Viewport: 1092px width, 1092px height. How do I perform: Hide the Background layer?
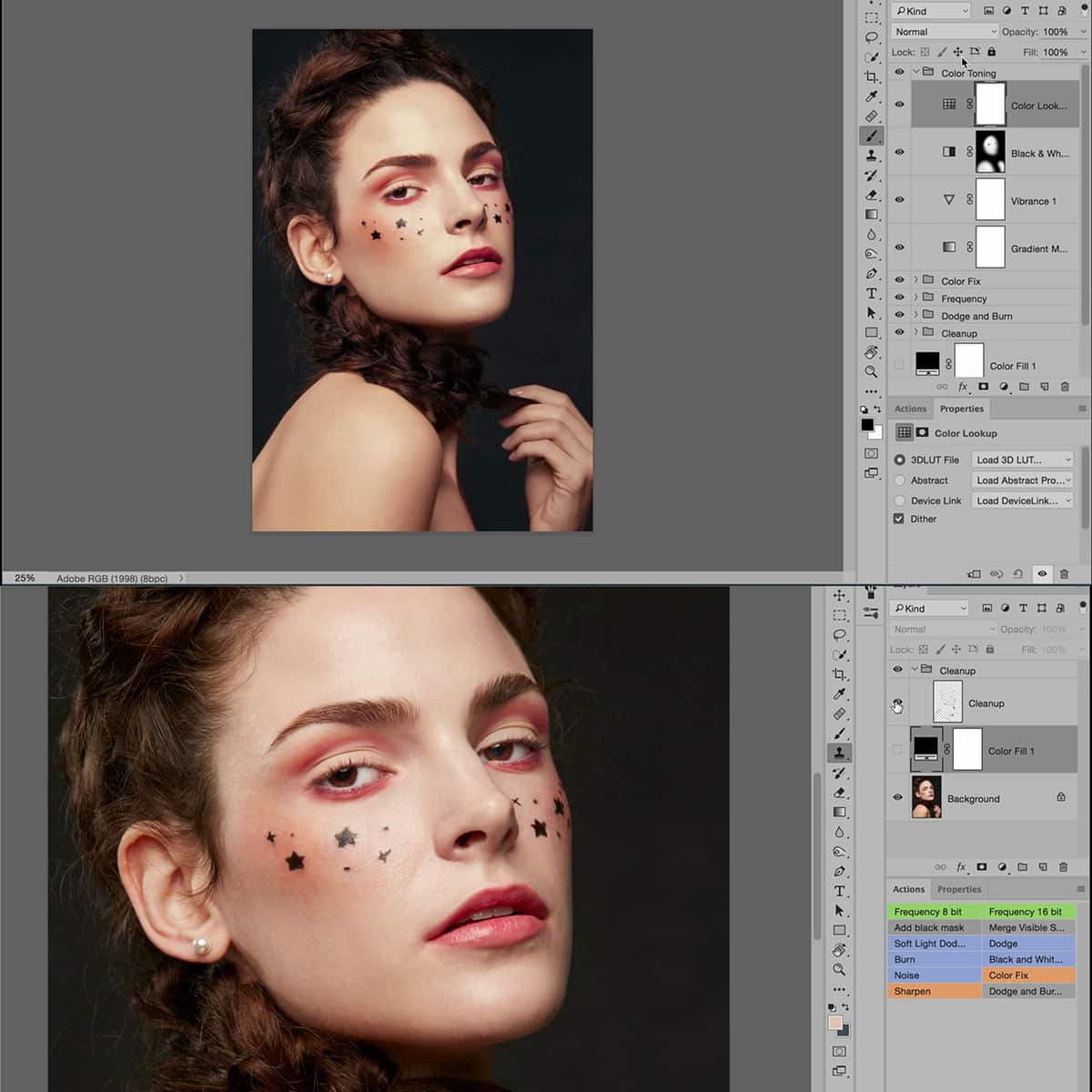[898, 798]
